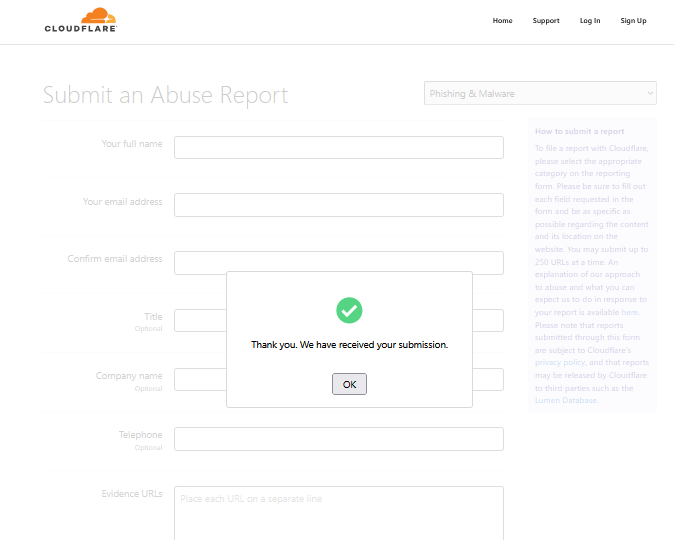Screen dimensions: 674x540
Task: Follow the 'here' link in the sidebar
Action: coord(629,312)
